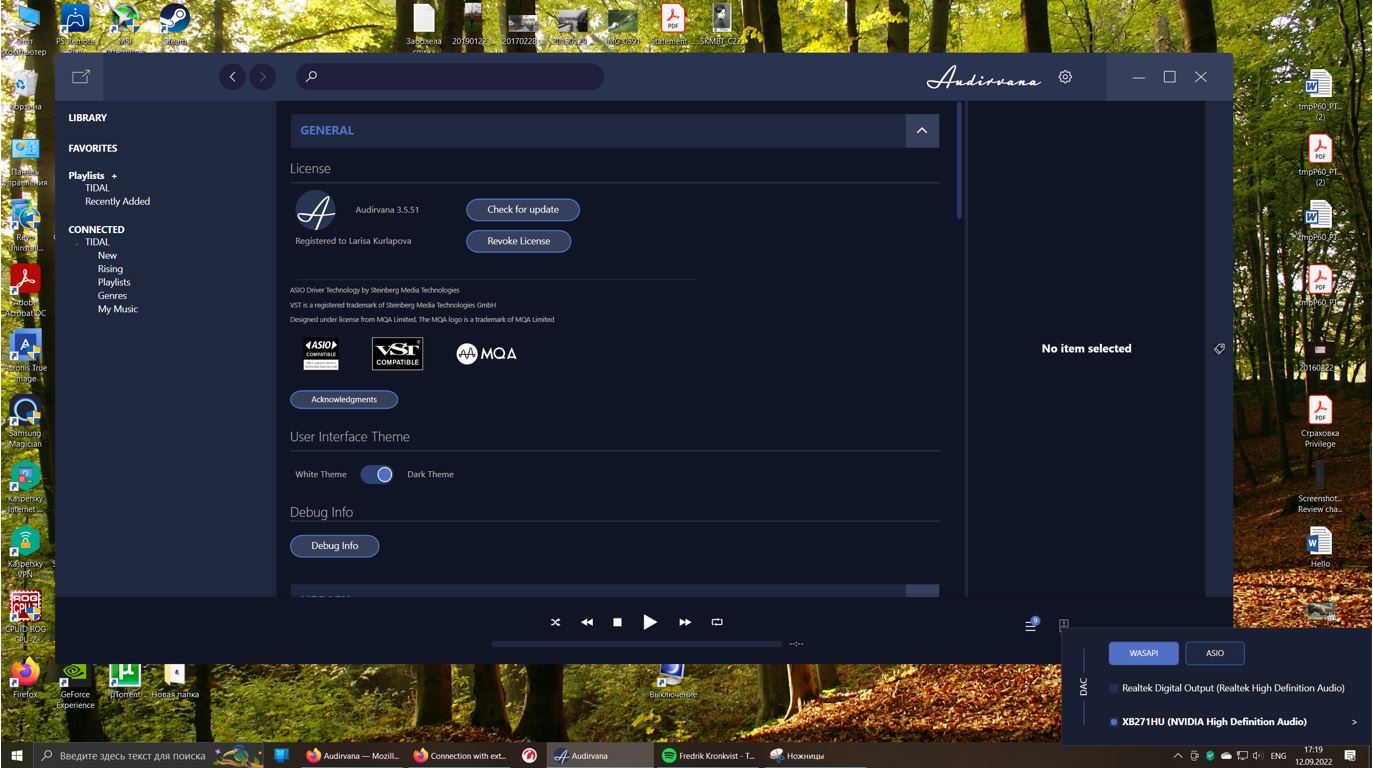Go forward with the right arrow

[x=263, y=77]
